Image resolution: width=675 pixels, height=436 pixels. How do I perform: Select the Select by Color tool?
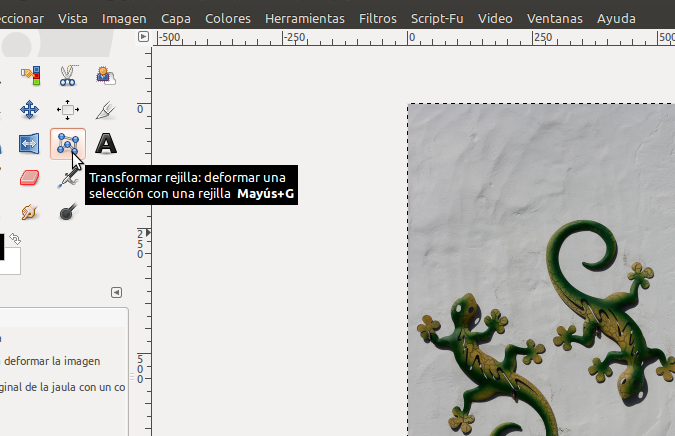[29, 76]
